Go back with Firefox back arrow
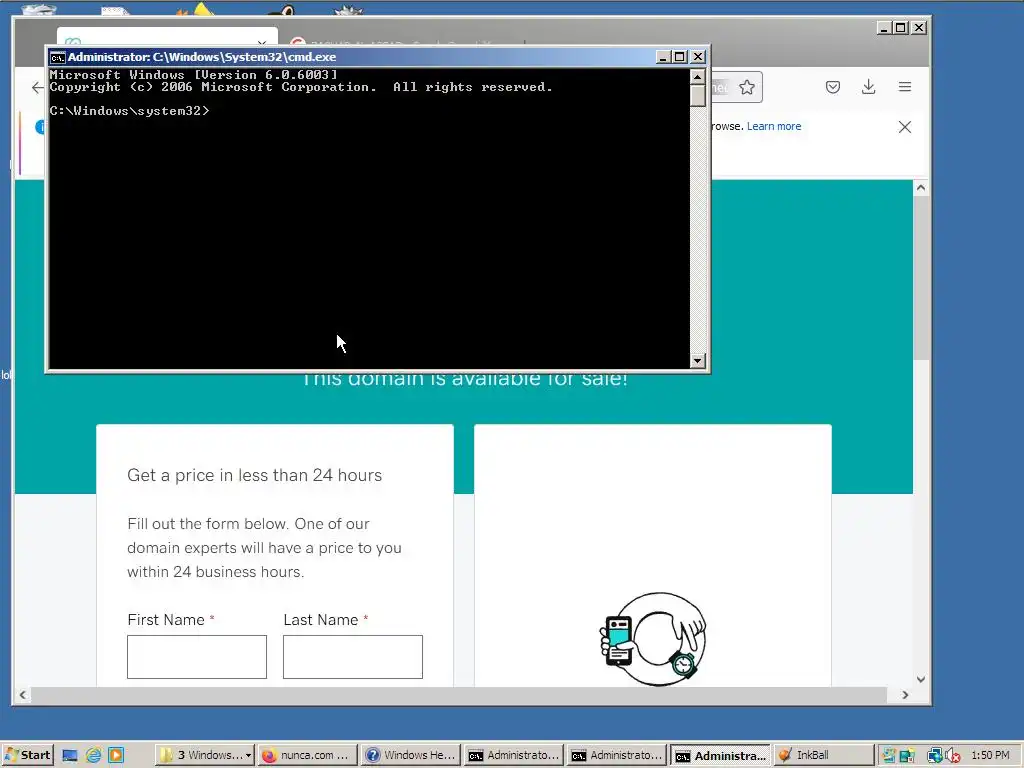1024x768 pixels. (38, 88)
